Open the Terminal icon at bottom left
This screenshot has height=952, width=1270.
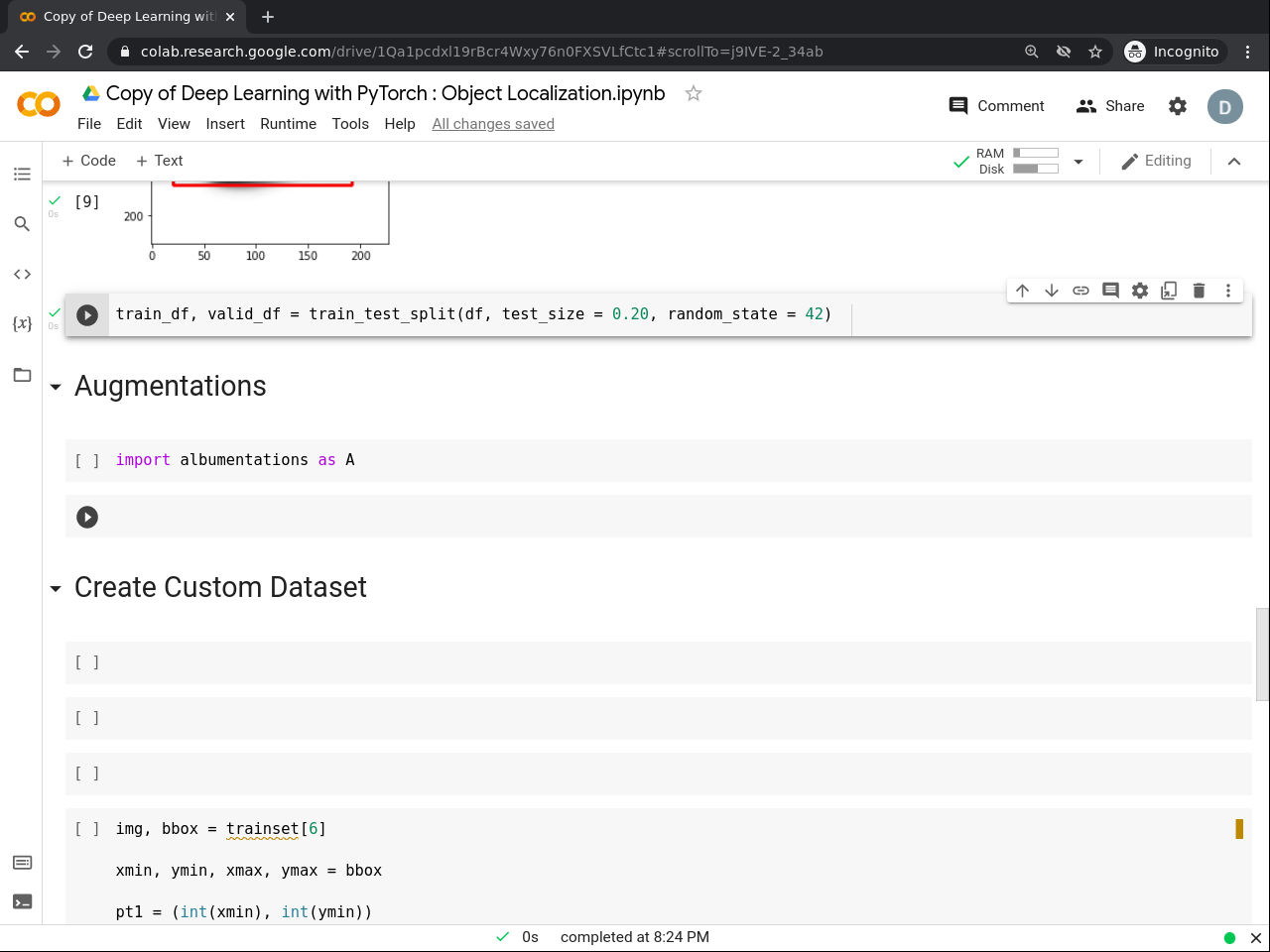tap(22, 901)
